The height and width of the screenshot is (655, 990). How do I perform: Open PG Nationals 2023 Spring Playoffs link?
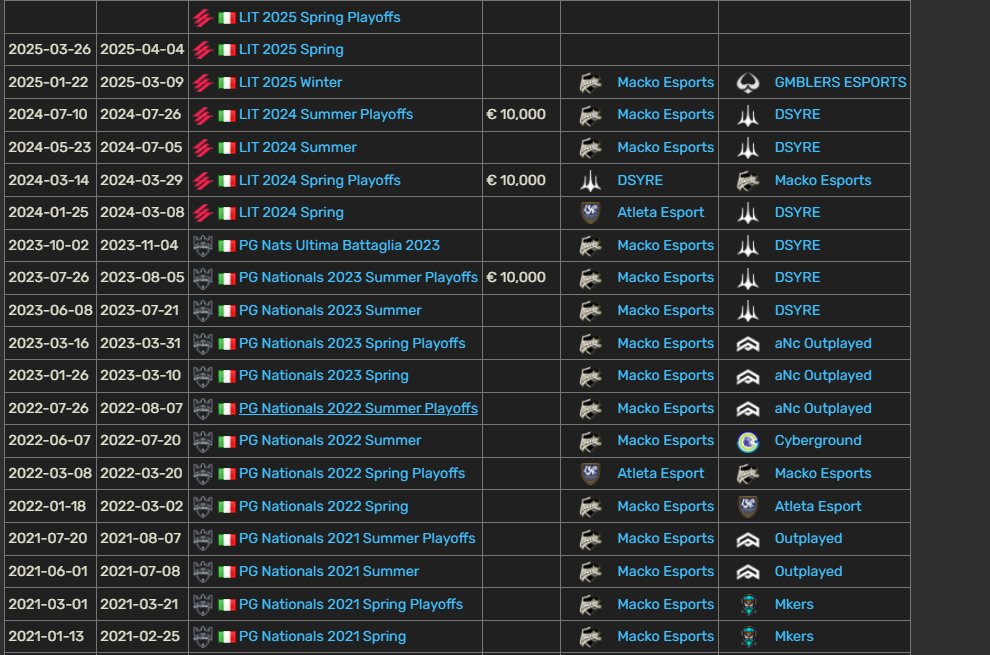pyautogui.click(x=352, y=343)
